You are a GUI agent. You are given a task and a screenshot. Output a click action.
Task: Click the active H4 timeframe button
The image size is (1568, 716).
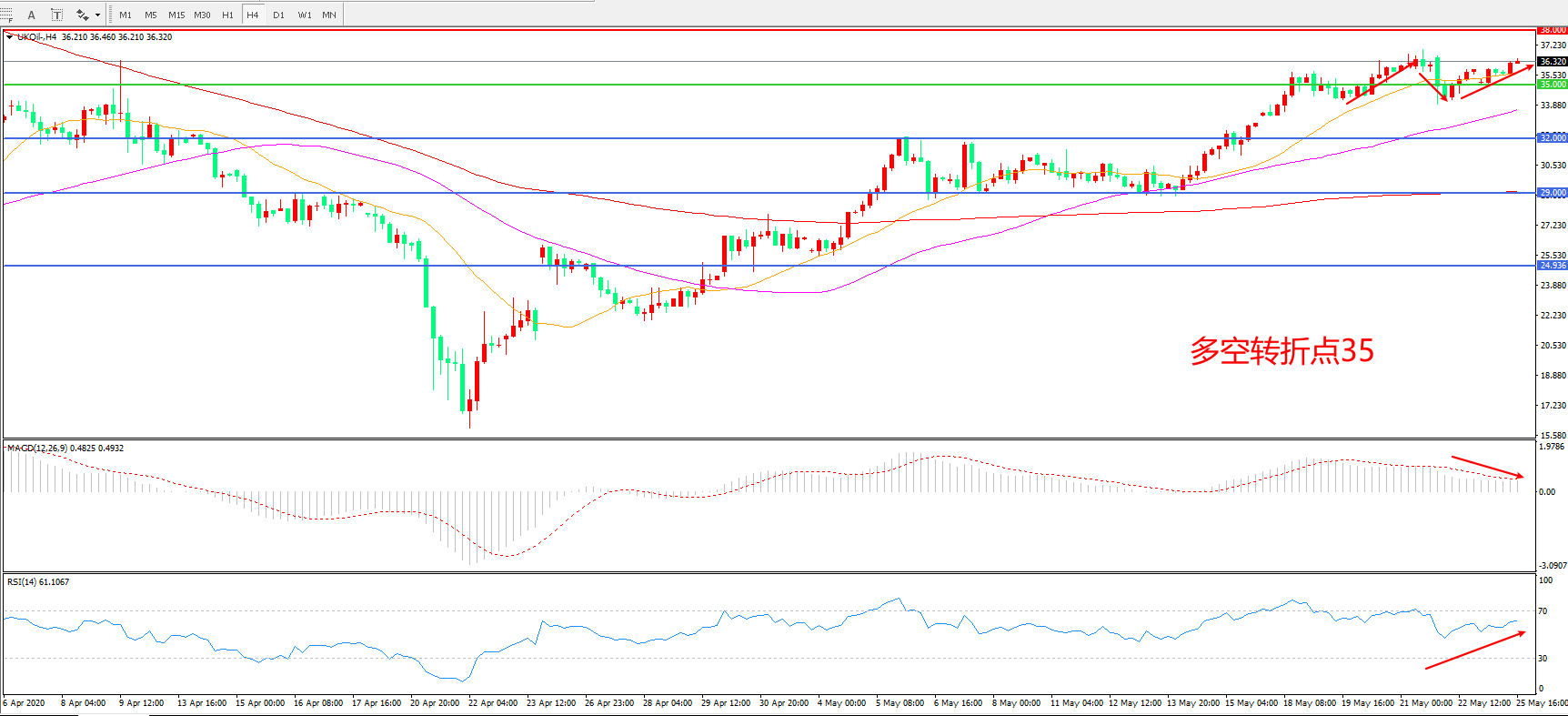click(253, 15)
